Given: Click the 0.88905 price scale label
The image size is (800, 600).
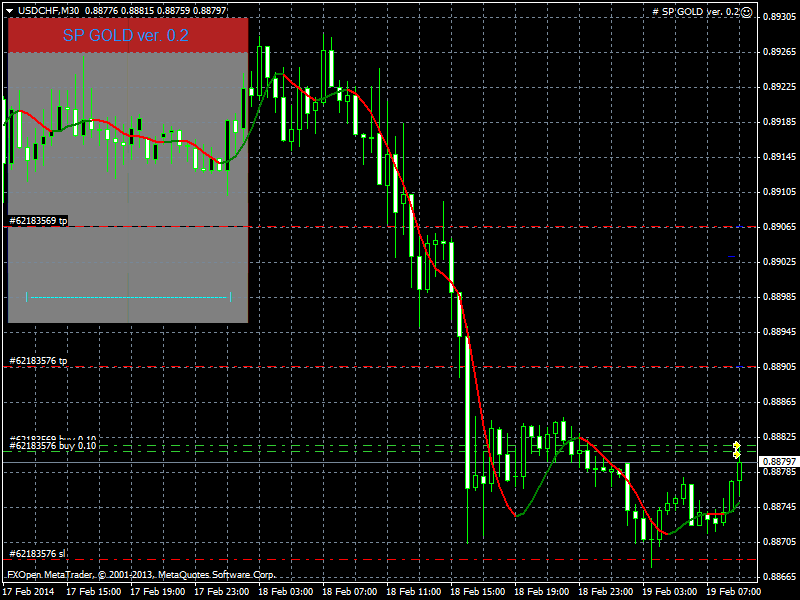Looking at the screenshot, I should tap(780, 366).
